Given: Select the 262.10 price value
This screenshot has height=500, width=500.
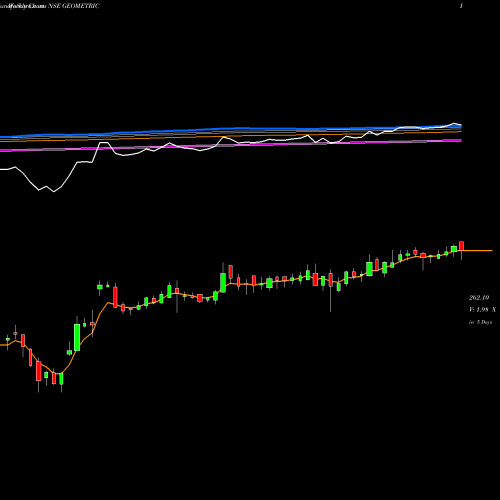Looking at the screenshot, I should (x=479, y=298).
